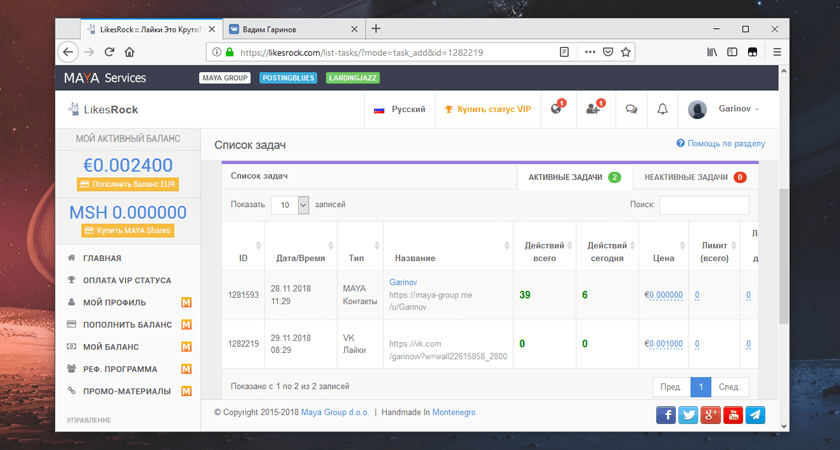The height and width of the screenshot is (450, 840).
Task: Click the browser forward arrow
Action: [89, 52]
